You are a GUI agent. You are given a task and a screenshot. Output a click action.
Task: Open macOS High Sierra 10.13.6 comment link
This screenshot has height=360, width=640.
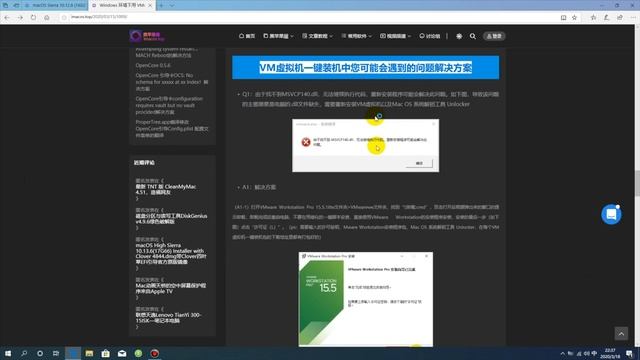171,253
